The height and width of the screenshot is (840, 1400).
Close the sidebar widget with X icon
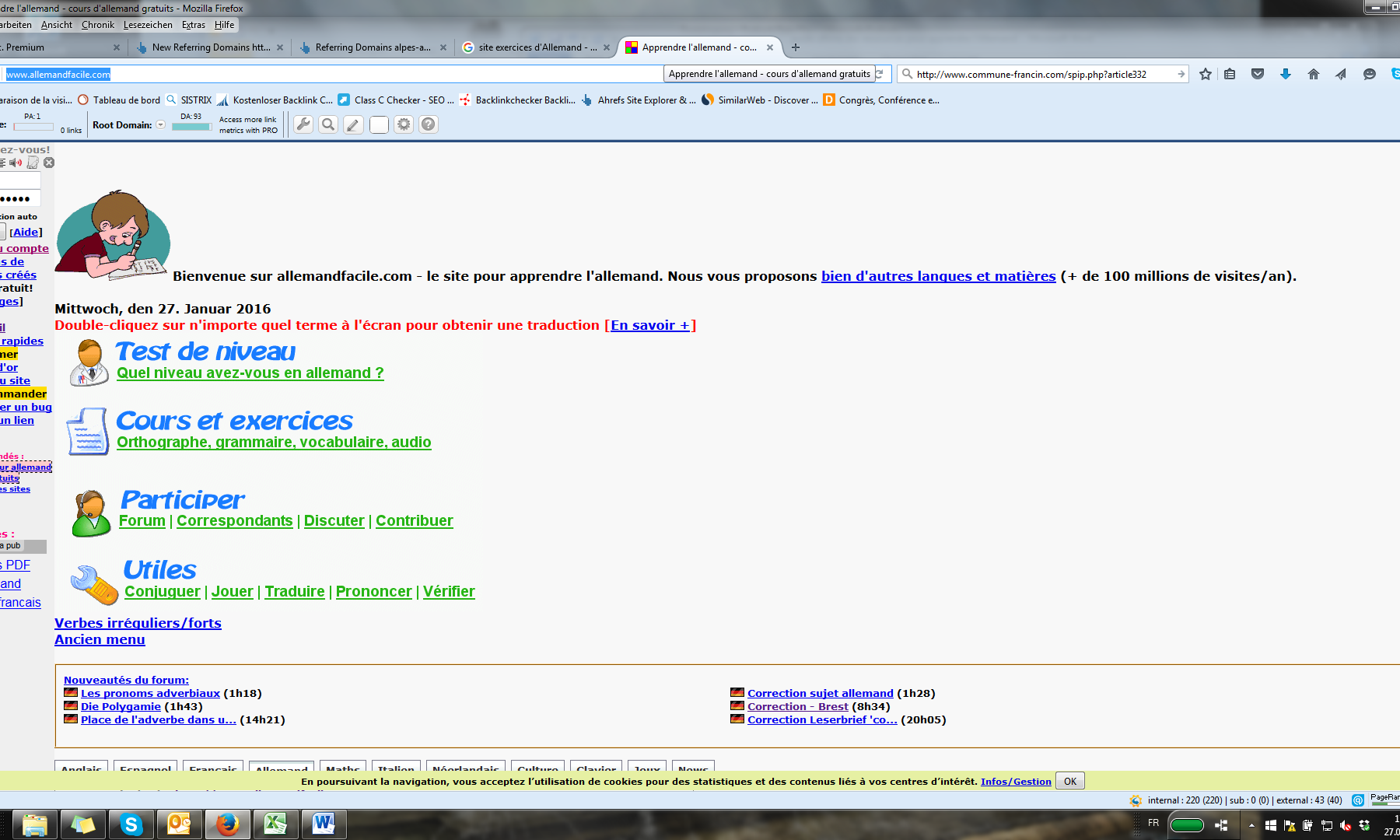(x=49, y=163)
